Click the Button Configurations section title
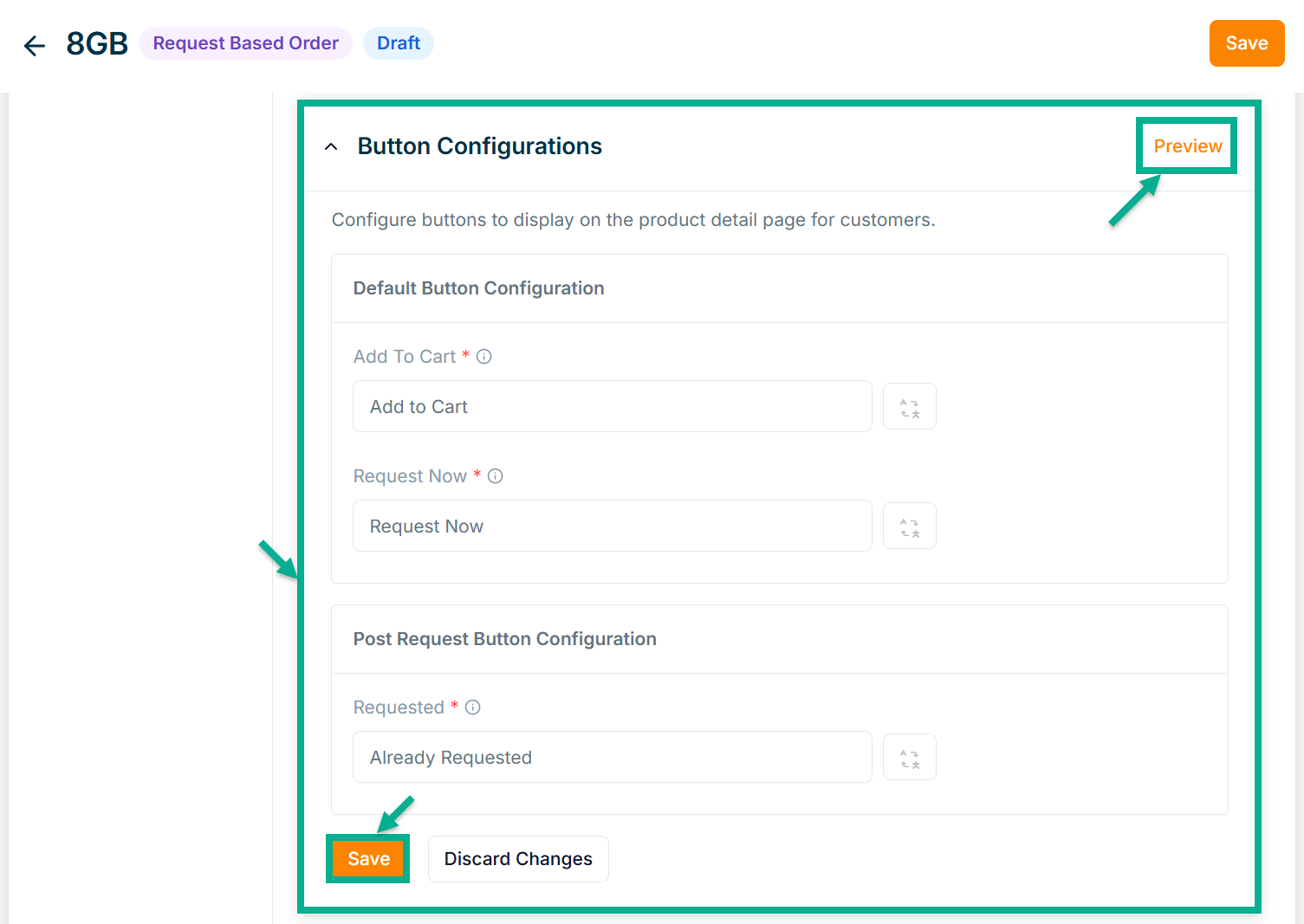The image size is (1304, 924). tap(479, 146)
